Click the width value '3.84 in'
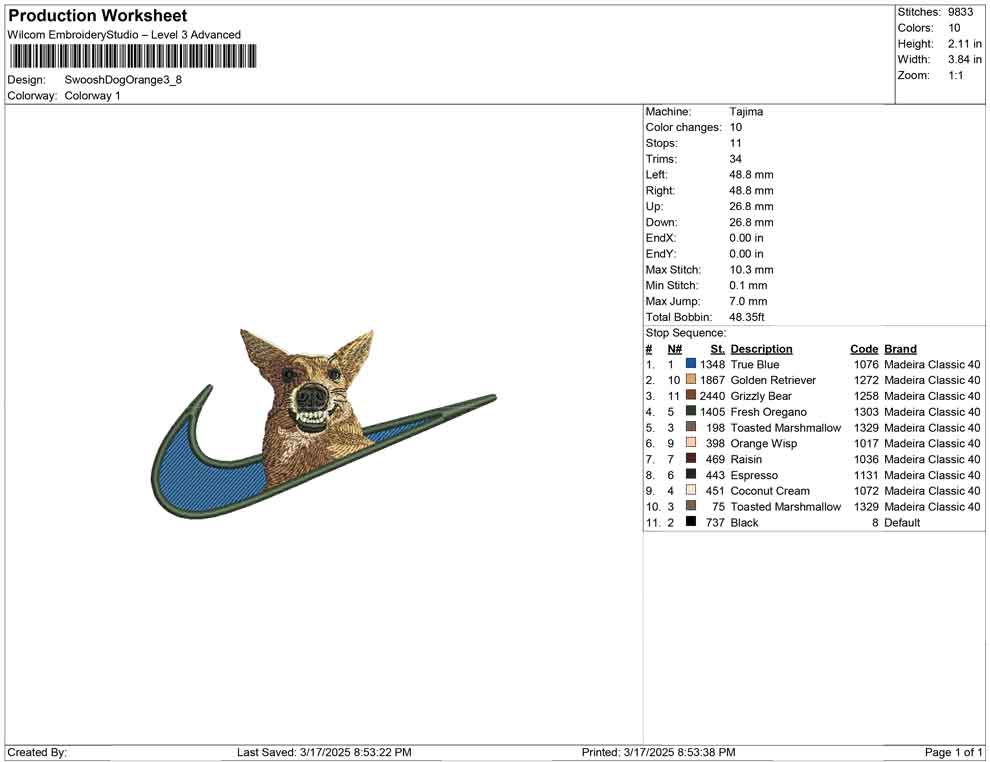This screenshot has height=762, width=990. 965,59
